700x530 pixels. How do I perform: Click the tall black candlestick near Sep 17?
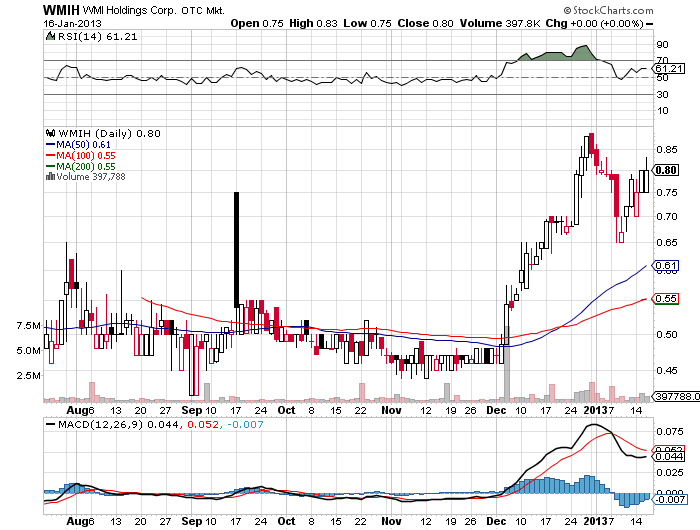(x=236, y=250)
